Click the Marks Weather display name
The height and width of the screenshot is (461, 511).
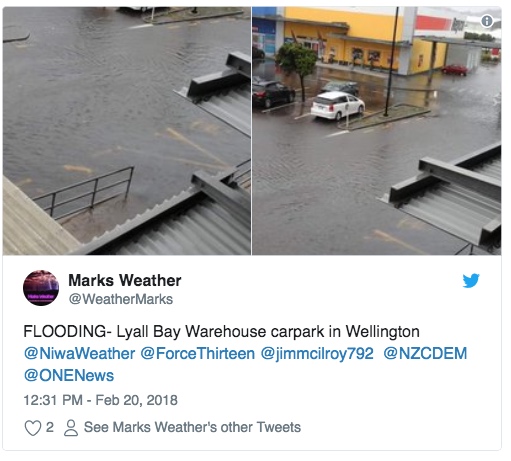125,280
